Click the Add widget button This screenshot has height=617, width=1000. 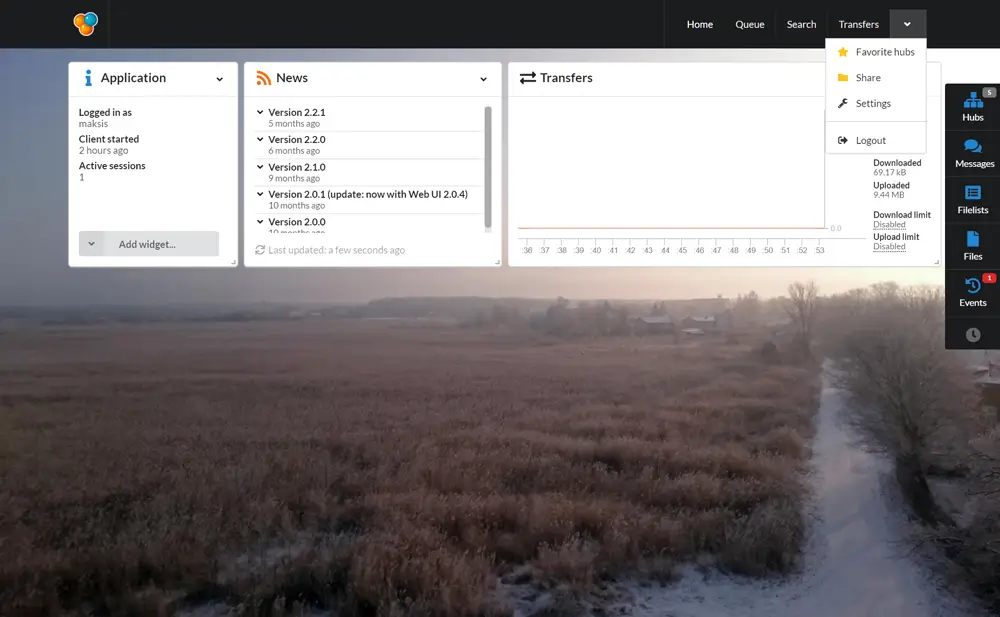pyautogui.click(x=148, y=244)
